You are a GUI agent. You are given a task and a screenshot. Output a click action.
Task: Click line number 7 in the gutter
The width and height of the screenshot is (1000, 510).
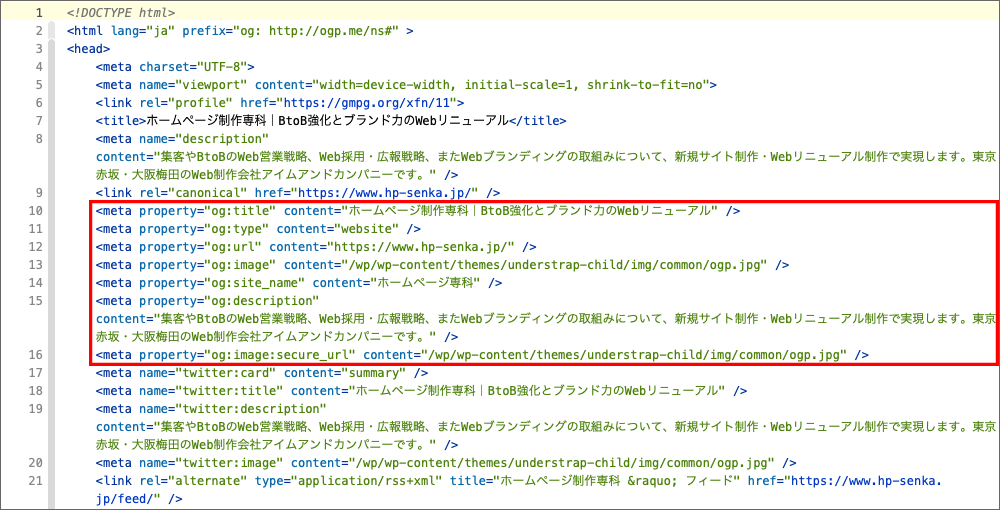(x=39, y=120)
